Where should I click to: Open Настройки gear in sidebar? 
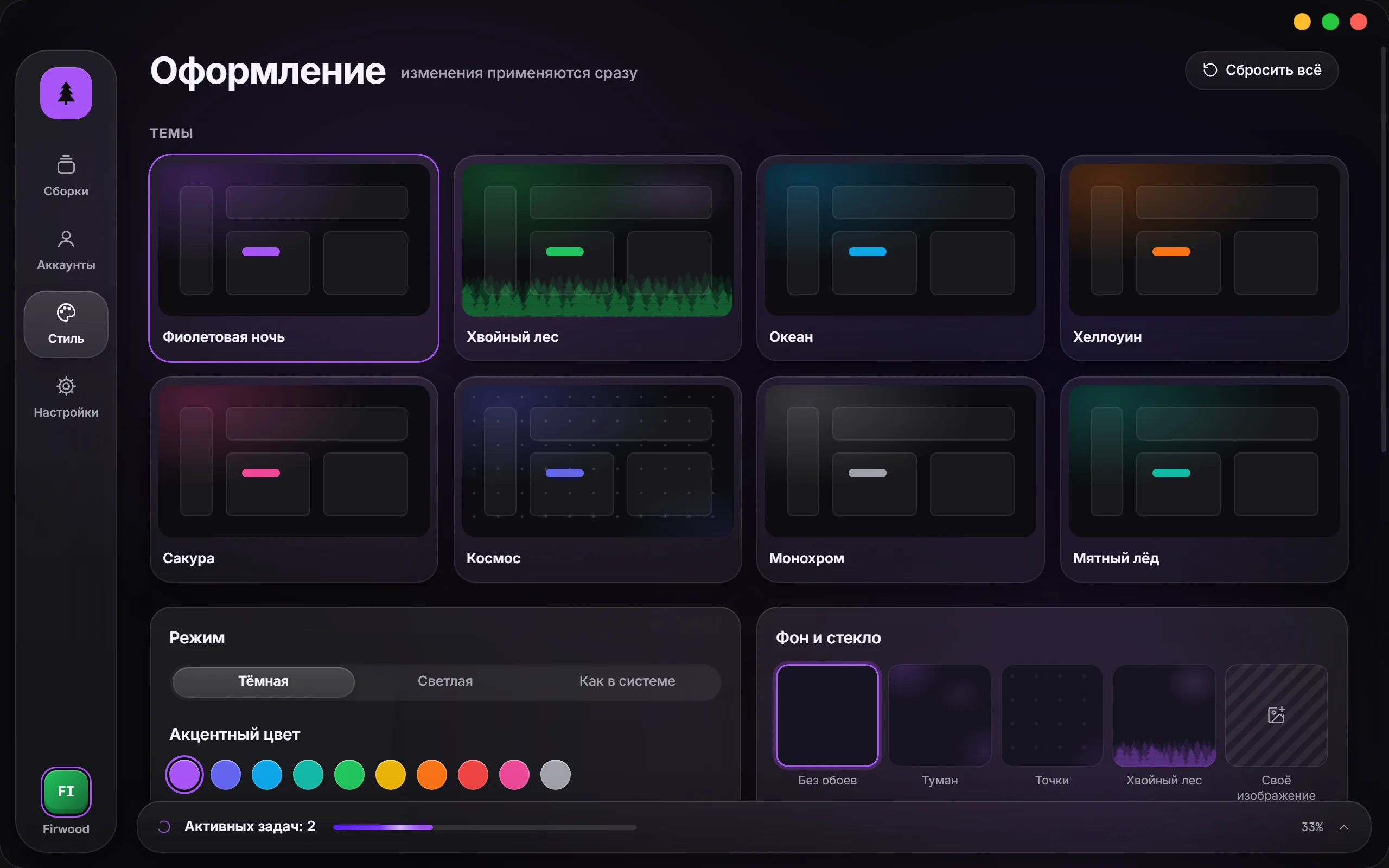(x=66, y=398)
